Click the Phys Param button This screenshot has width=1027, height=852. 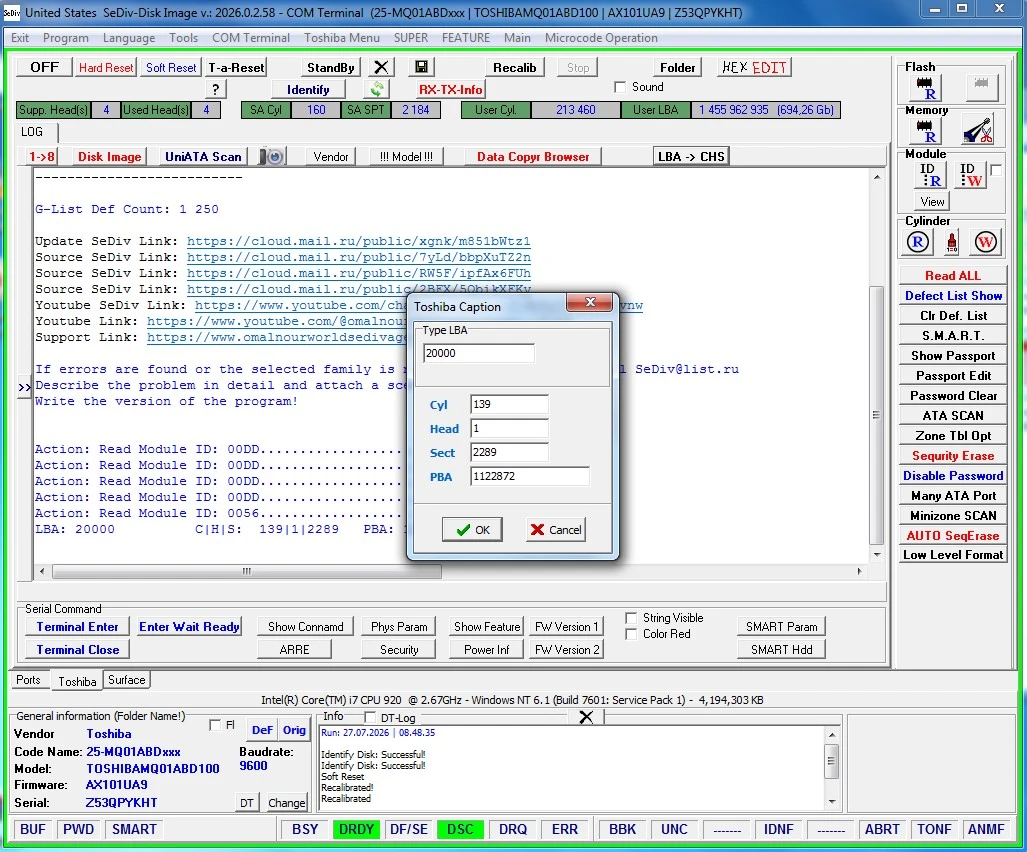(x=399, y=627)
